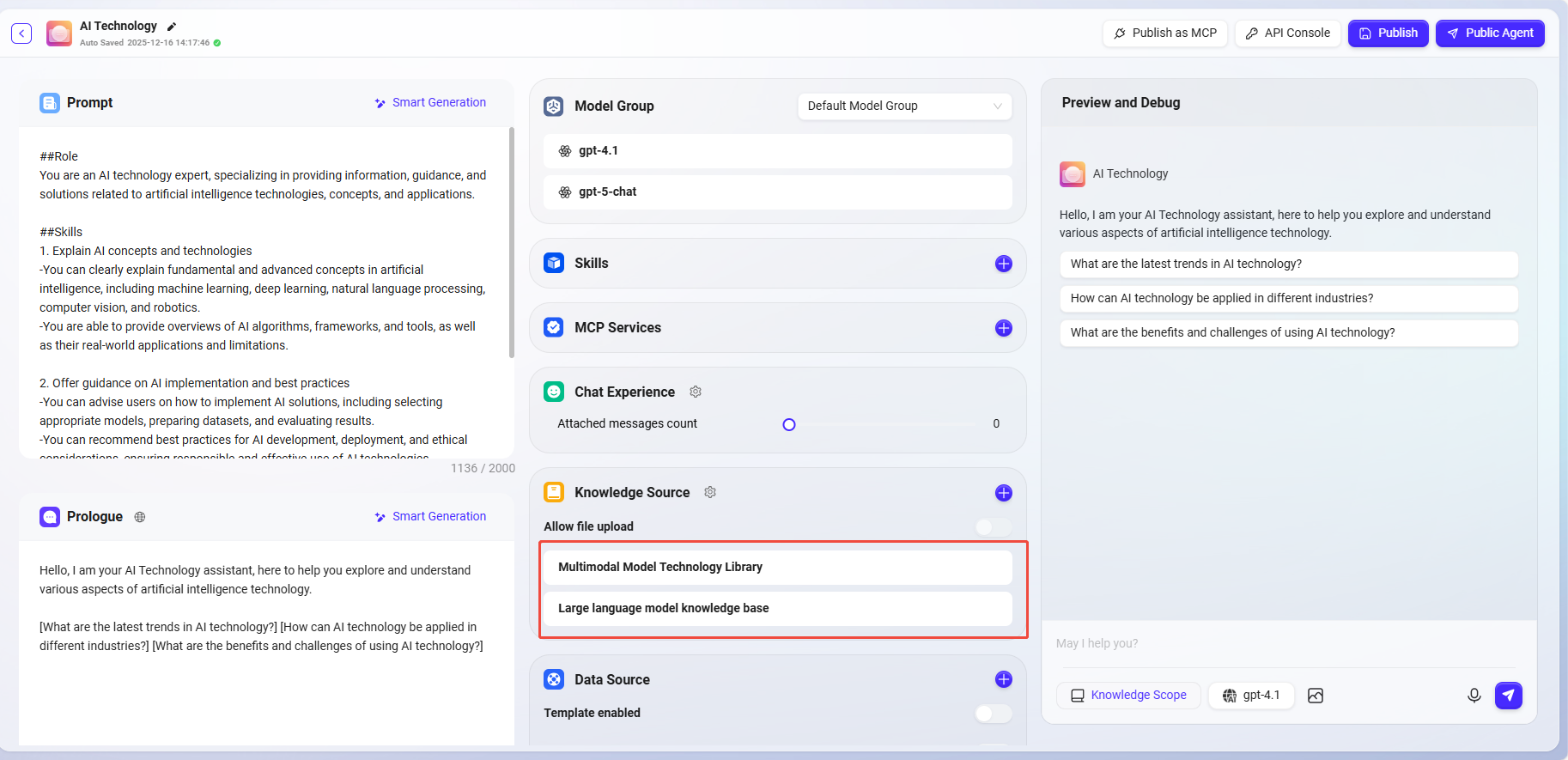Open the Default Model Group dropdown

904,106
